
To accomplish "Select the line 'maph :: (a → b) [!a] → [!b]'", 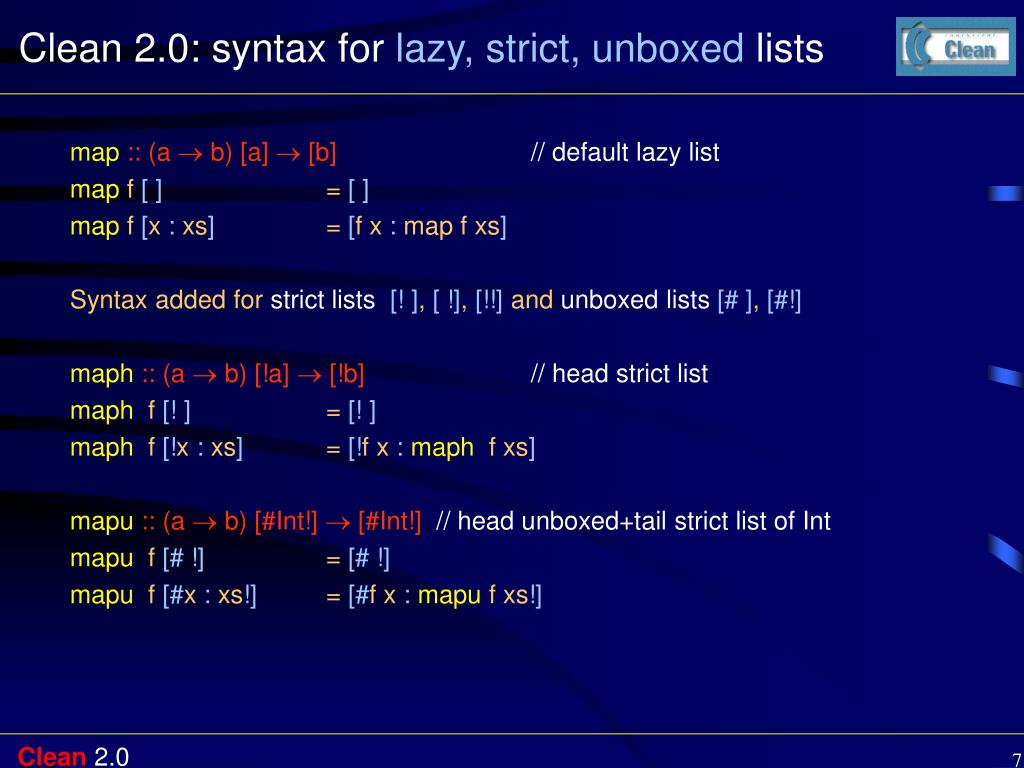I will [x=217, y=374].
